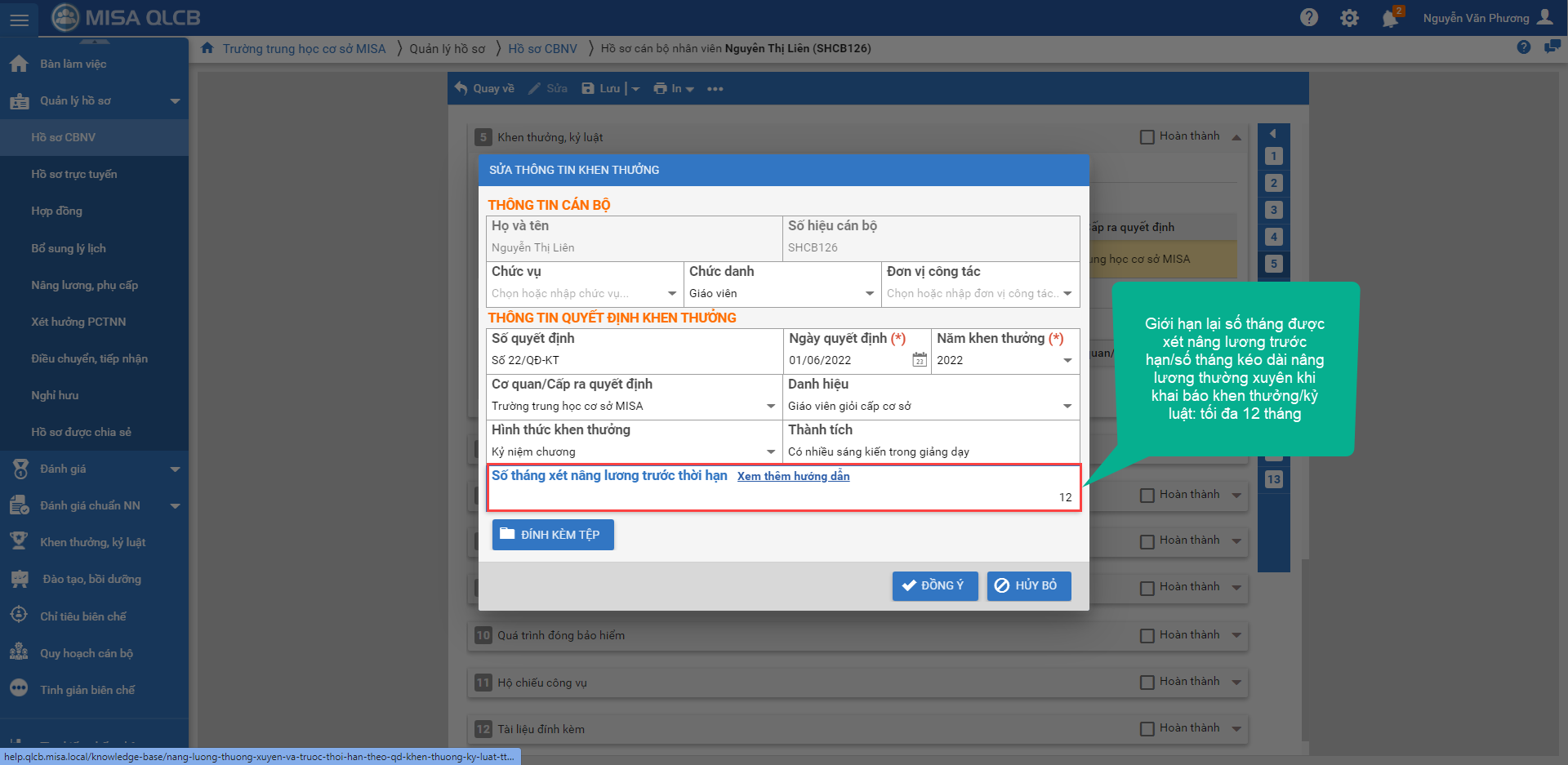Open the Danh hiệu dropdown
This screenshot has height=765, width=1568.
pyautogui.click(x=1067, y=406)
